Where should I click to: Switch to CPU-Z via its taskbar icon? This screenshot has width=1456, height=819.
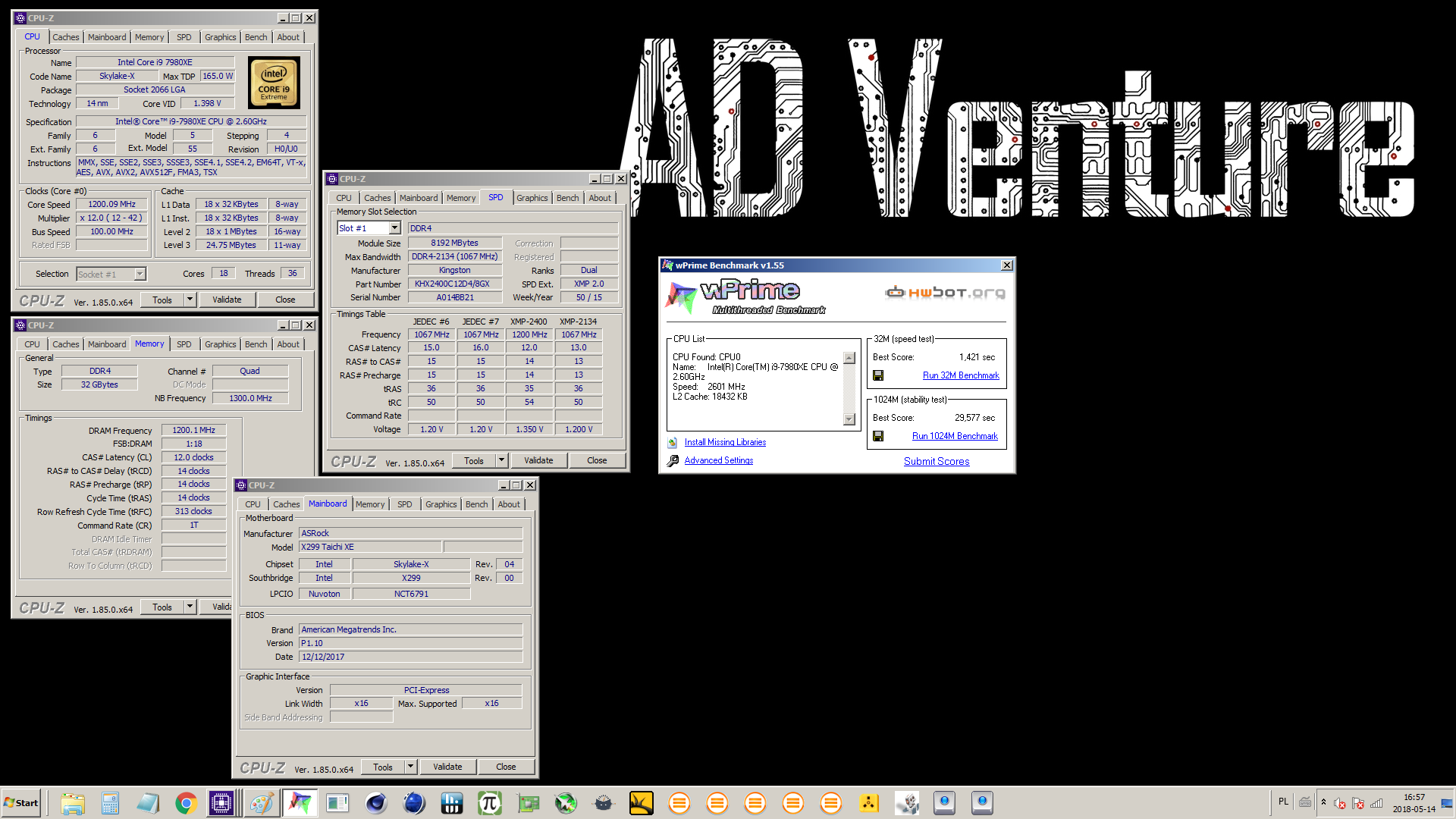pyautogui.click(x=221, y=803)
